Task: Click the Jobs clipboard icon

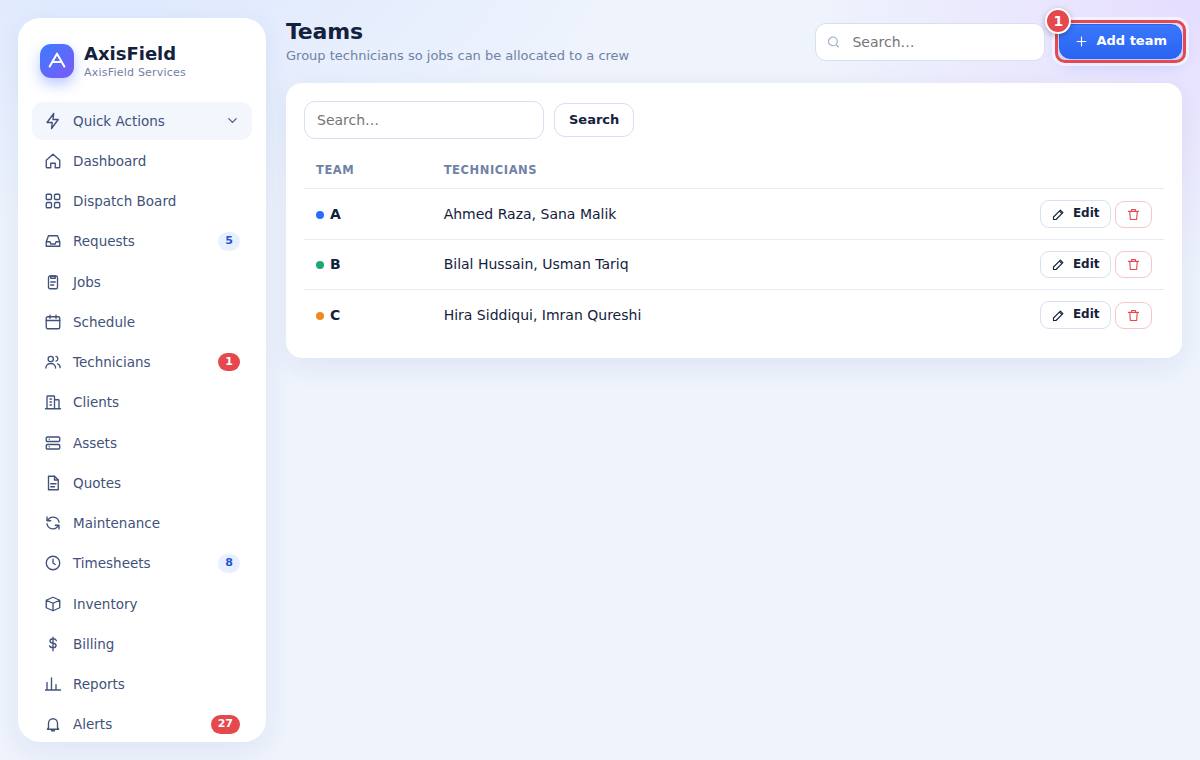Action: (x=53, y=282)
